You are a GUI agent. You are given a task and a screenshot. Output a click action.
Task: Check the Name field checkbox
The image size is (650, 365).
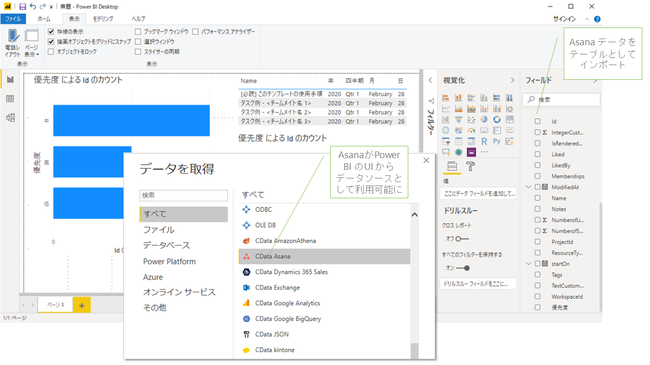click(x=538, y=198)
